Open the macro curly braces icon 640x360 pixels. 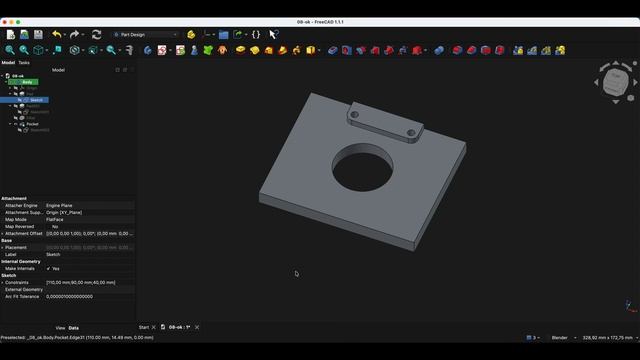256,35
